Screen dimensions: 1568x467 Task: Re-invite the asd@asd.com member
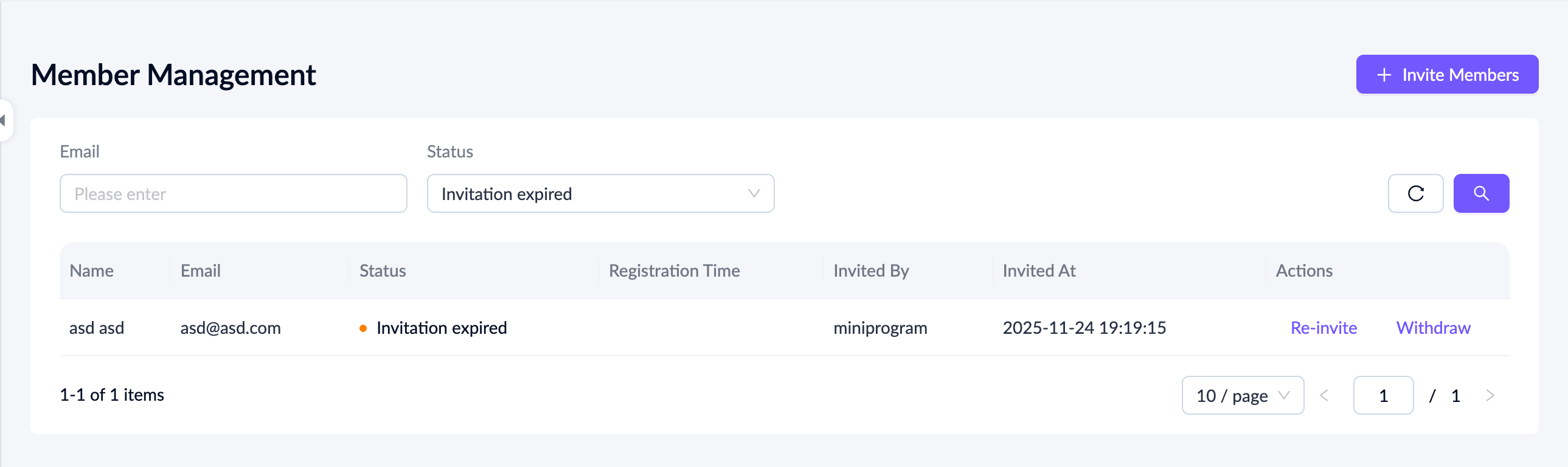[x=1323, y=328]
